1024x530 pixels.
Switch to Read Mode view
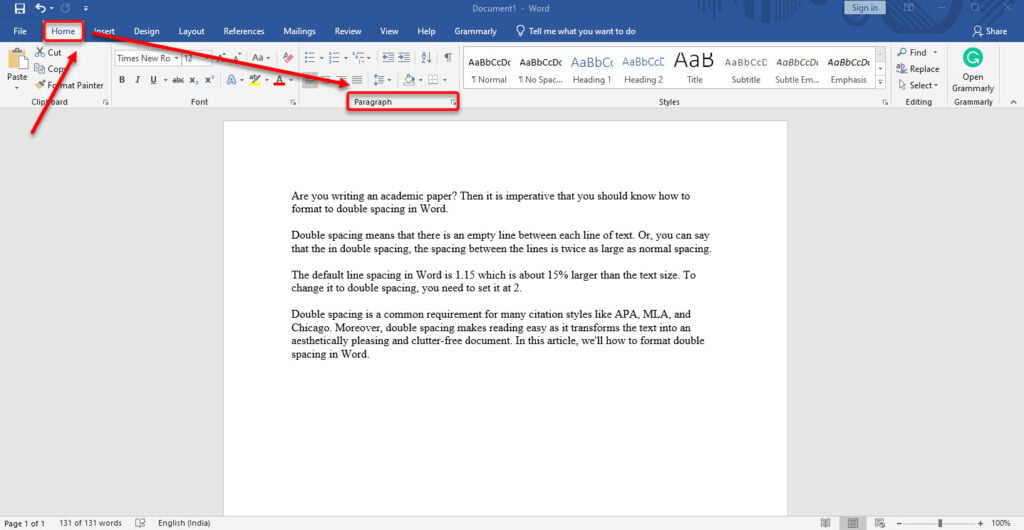pyautogui.click(x=825, y=523)
